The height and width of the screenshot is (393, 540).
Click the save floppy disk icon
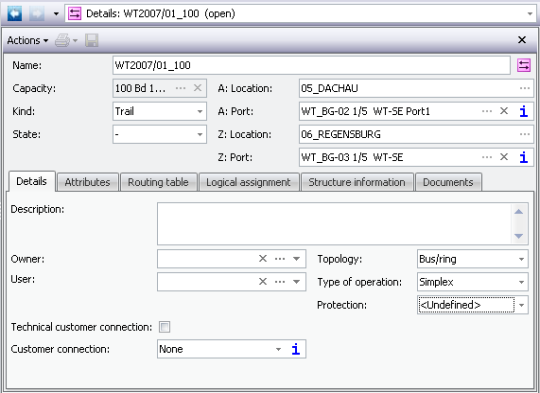pyautogui.click(x=92, y=40)
